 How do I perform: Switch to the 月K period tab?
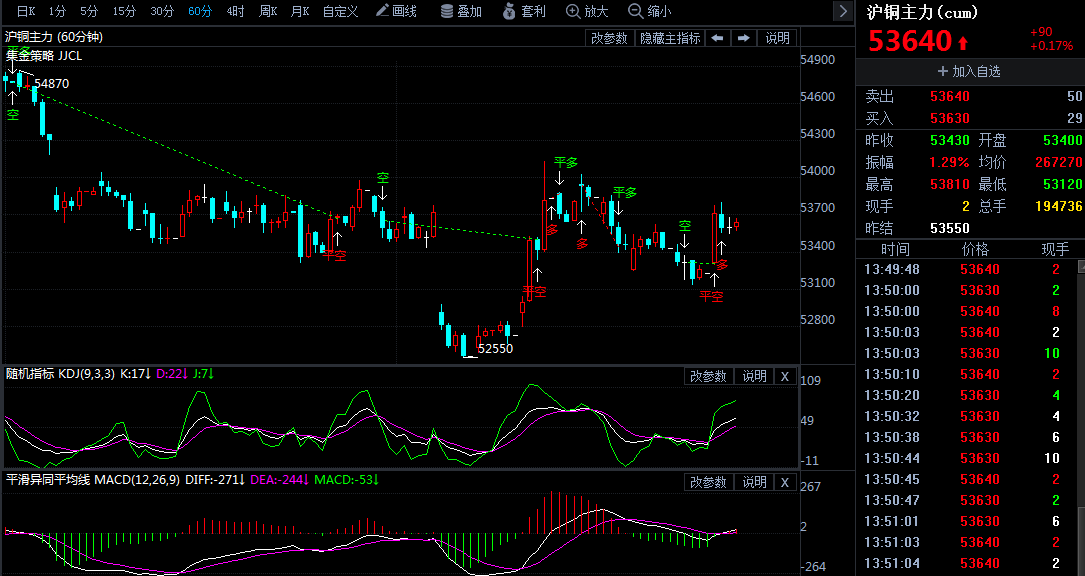click(x=300, y=11)
